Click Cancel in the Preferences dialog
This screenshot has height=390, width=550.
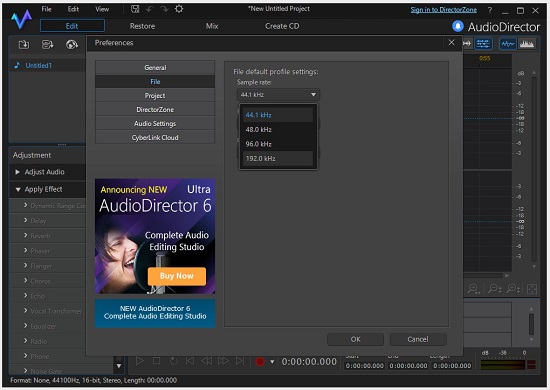pyautogui.click(x=418, y=339)
